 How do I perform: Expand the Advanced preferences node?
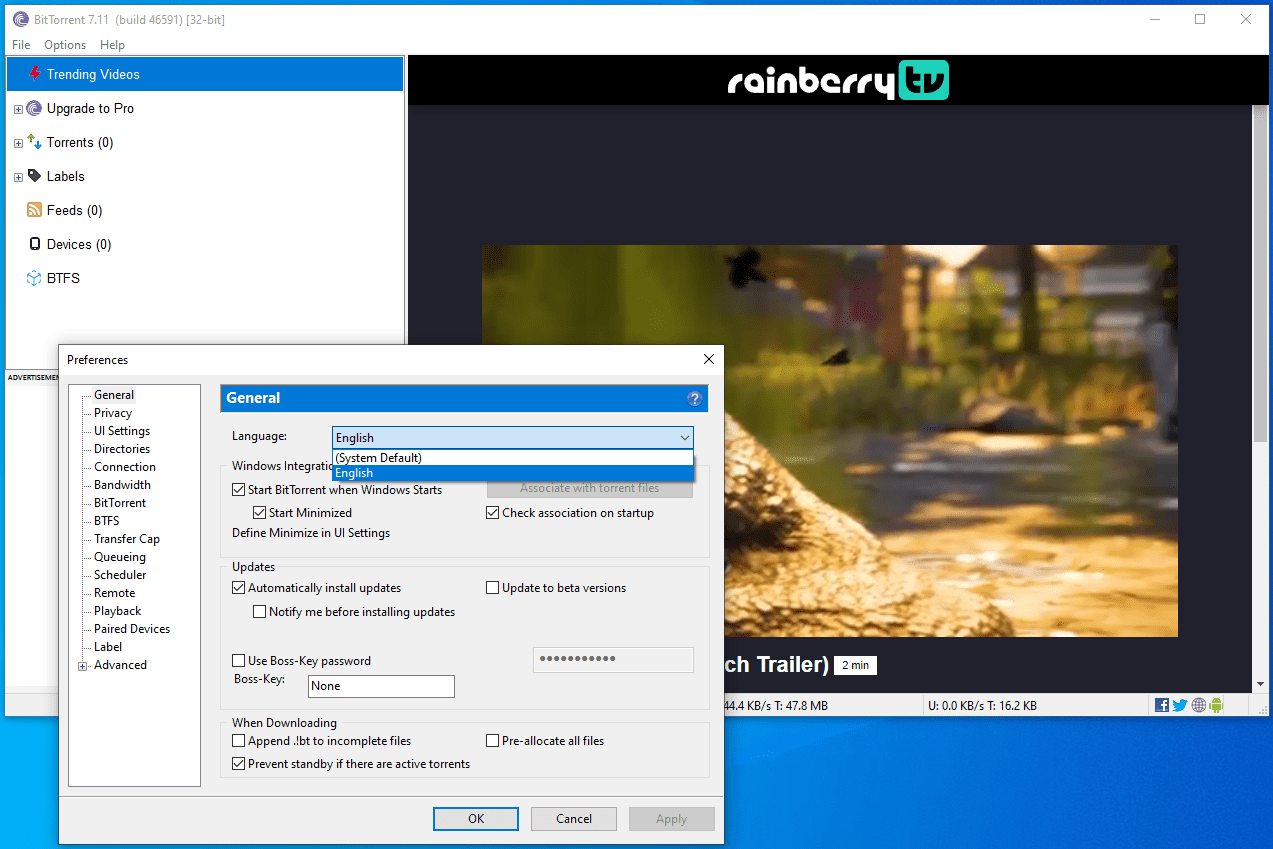point(82,666)
